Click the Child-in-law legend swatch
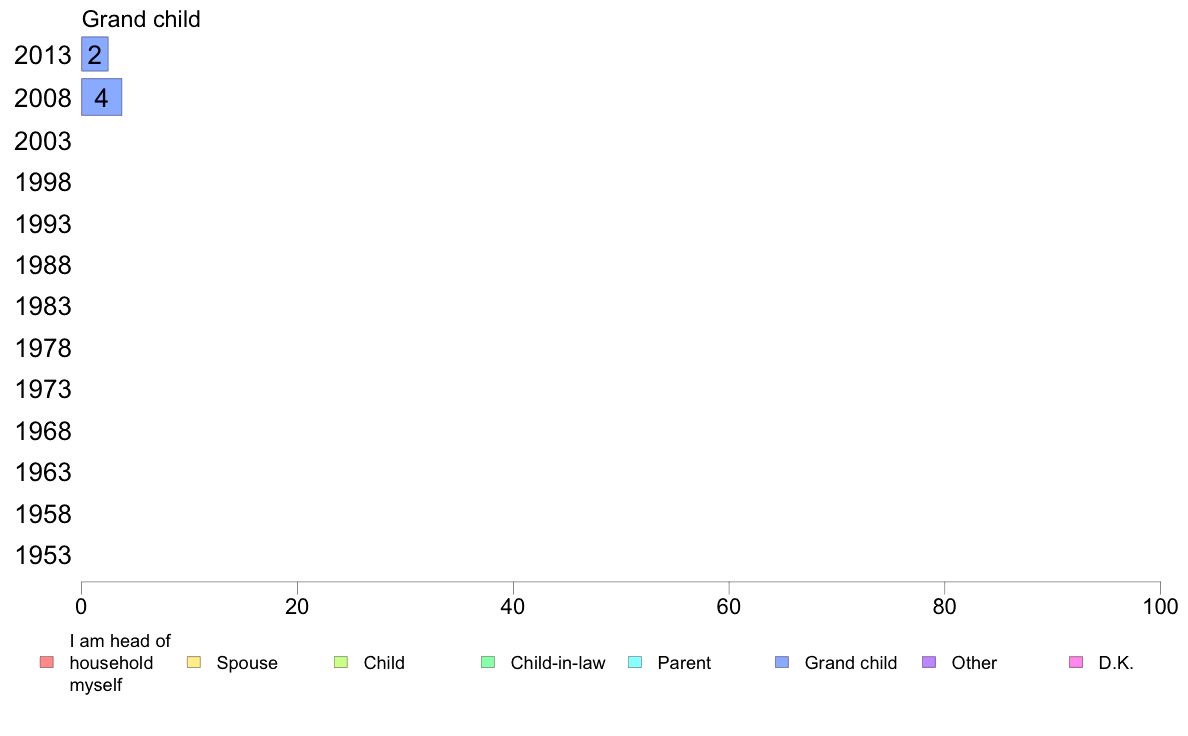Viewport: 1188px width, 736px height. [488, 662]
